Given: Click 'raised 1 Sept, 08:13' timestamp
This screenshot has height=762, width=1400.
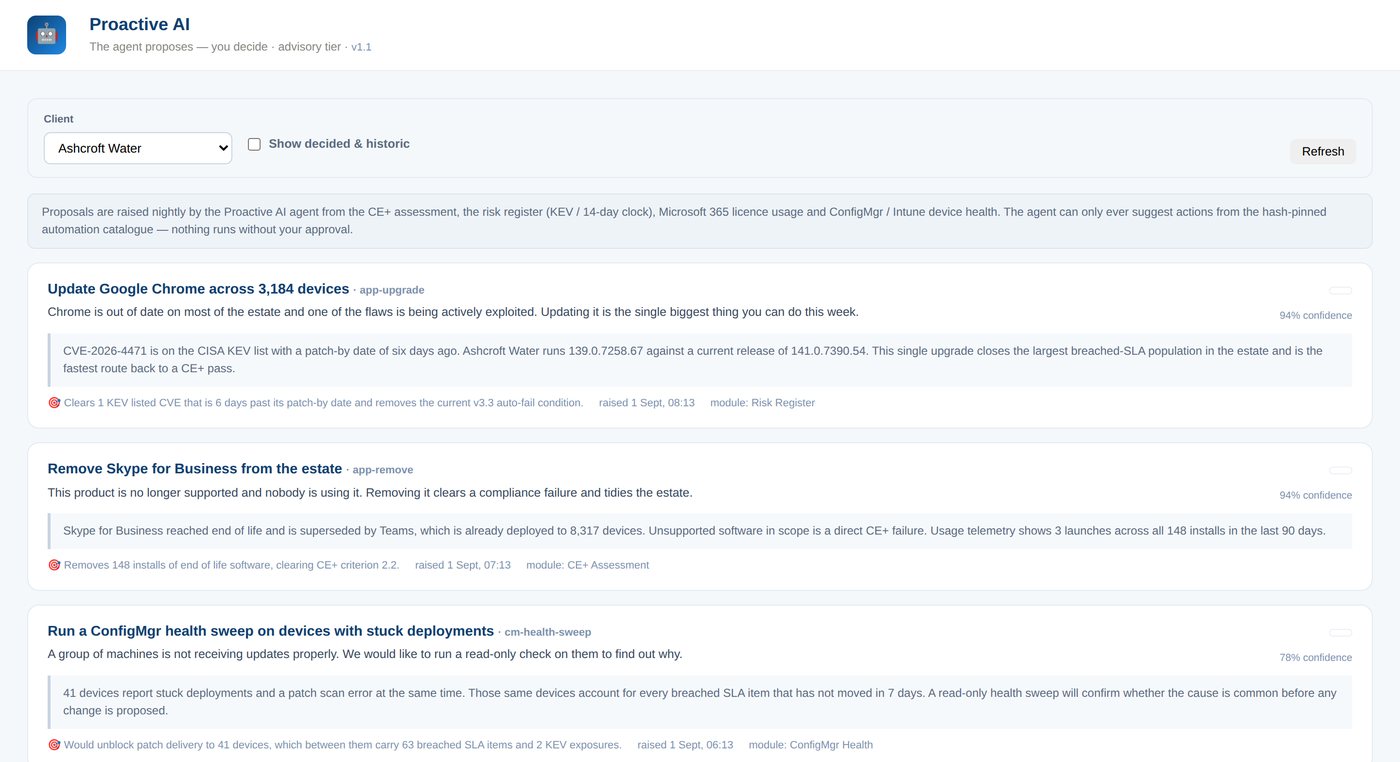Looking at the screenshot, I should point(647,403).
